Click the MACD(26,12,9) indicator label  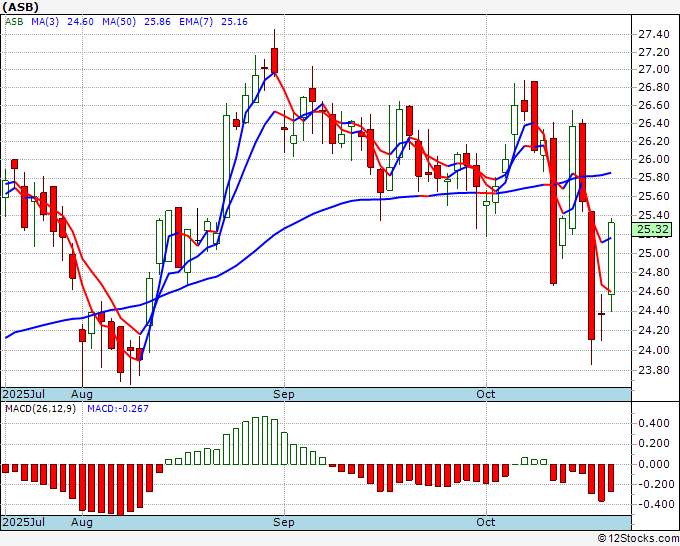coord(40,409)
